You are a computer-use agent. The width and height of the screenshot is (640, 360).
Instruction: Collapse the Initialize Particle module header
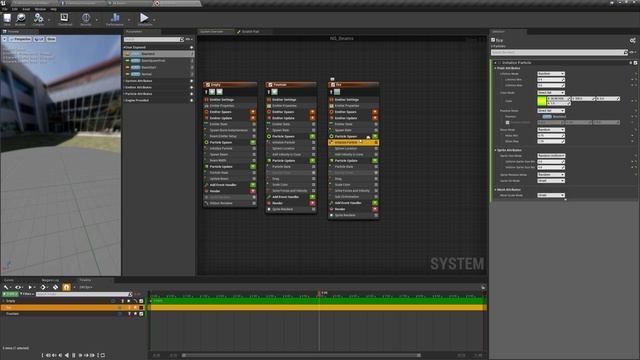[x=495, y=63]
